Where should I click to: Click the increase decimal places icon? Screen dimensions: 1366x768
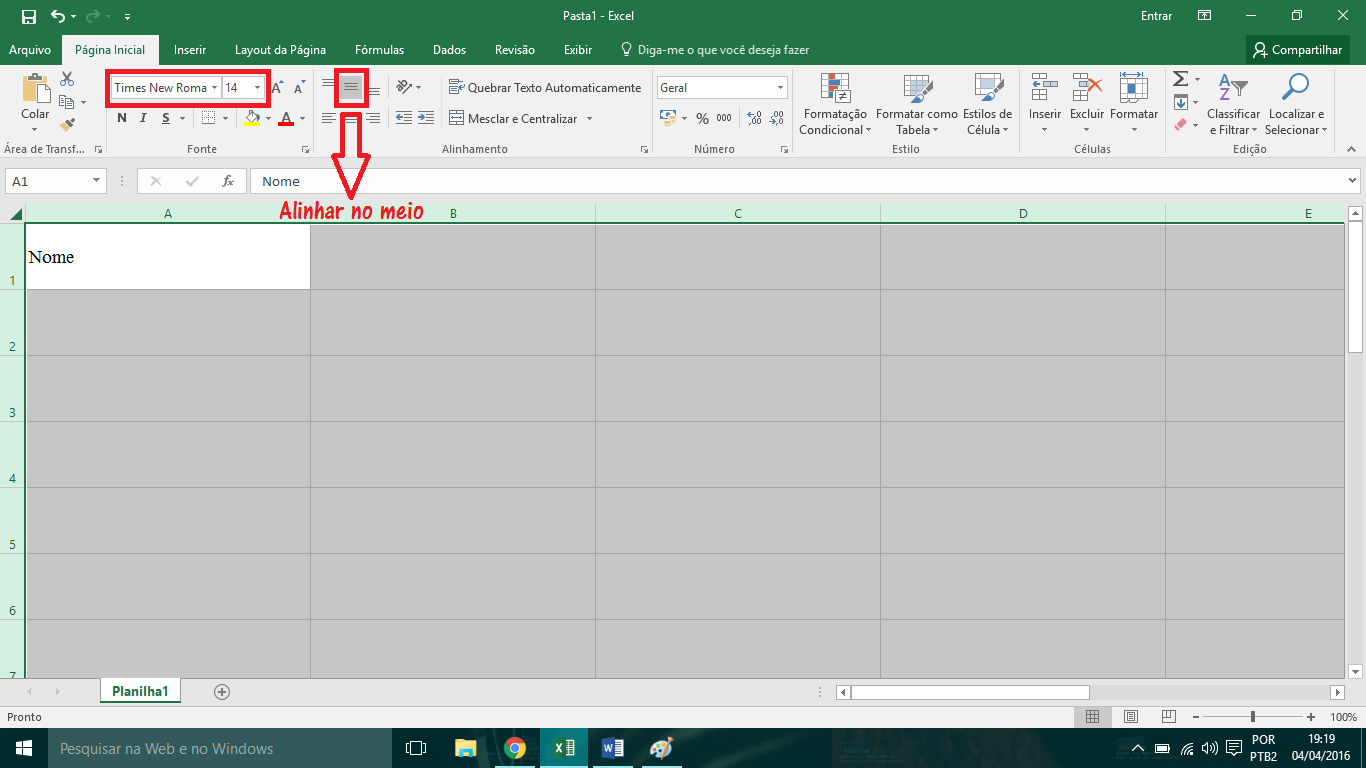(753, 118)
